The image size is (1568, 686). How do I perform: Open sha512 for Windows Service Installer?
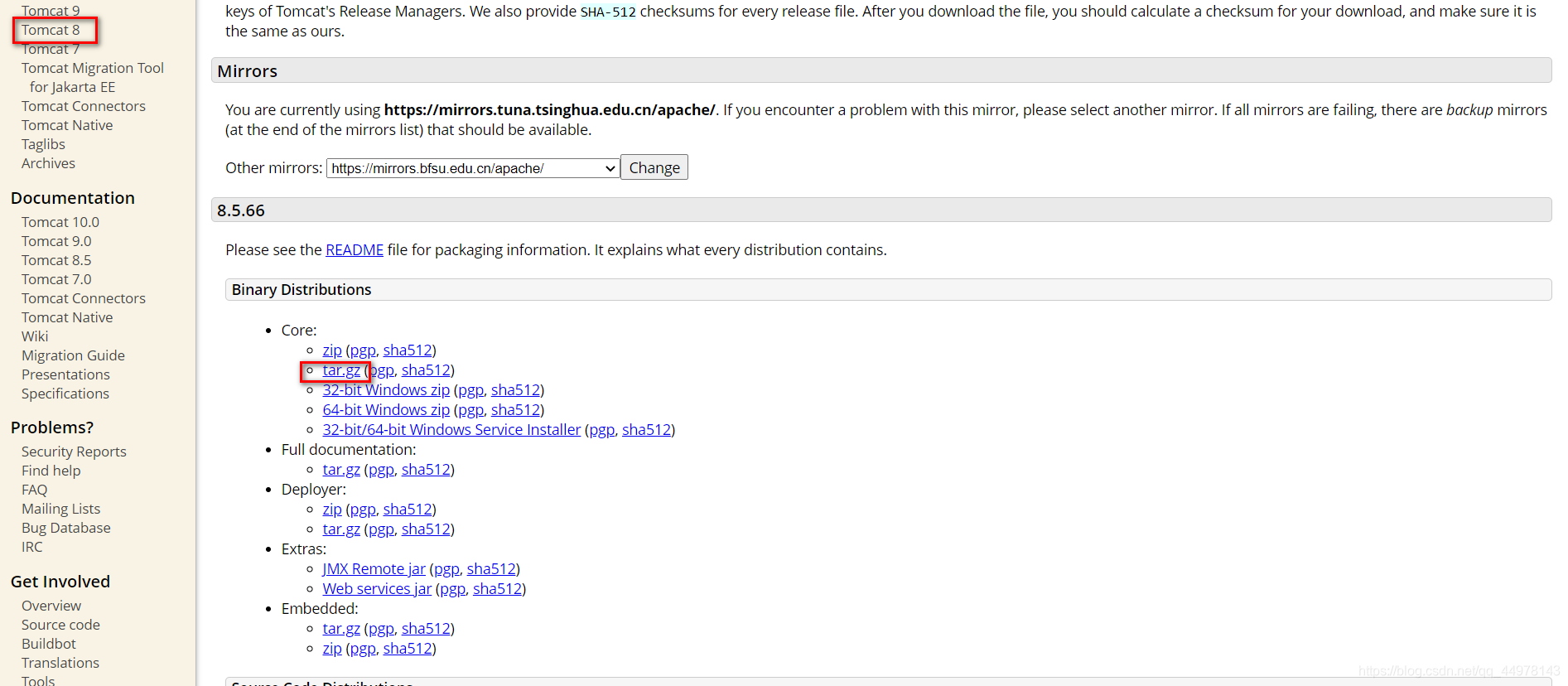pyautogui.click(x=647, y=430)
